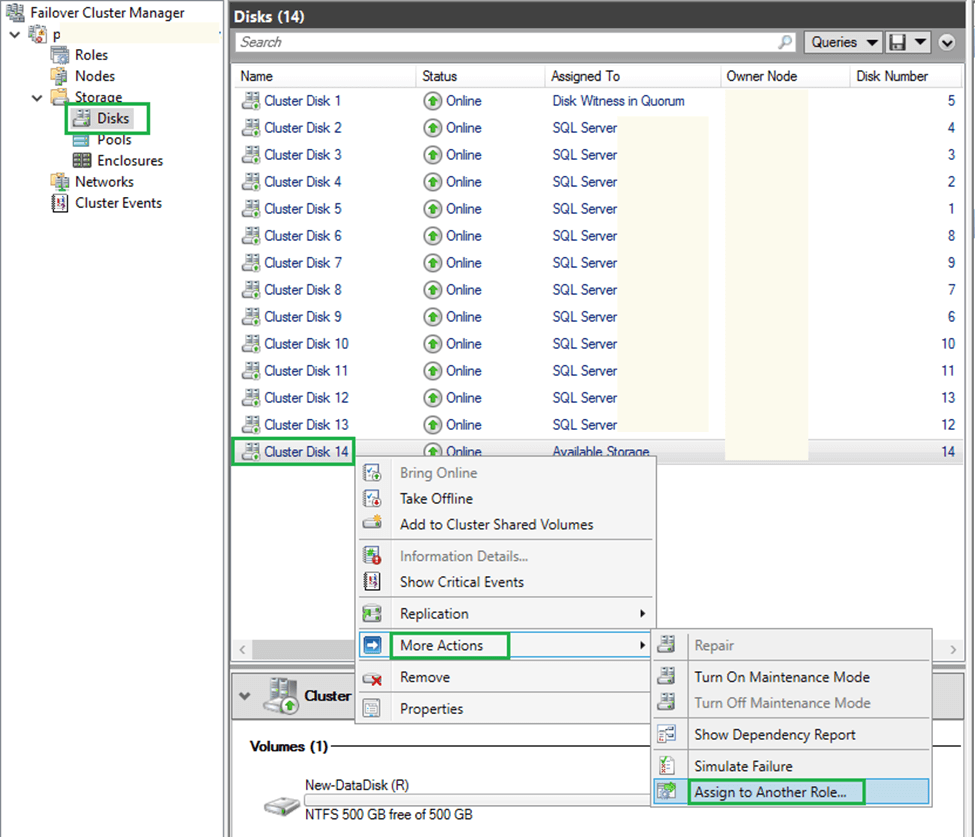
Task: Click the Simulate Failure icon
Action: (667, 765)
